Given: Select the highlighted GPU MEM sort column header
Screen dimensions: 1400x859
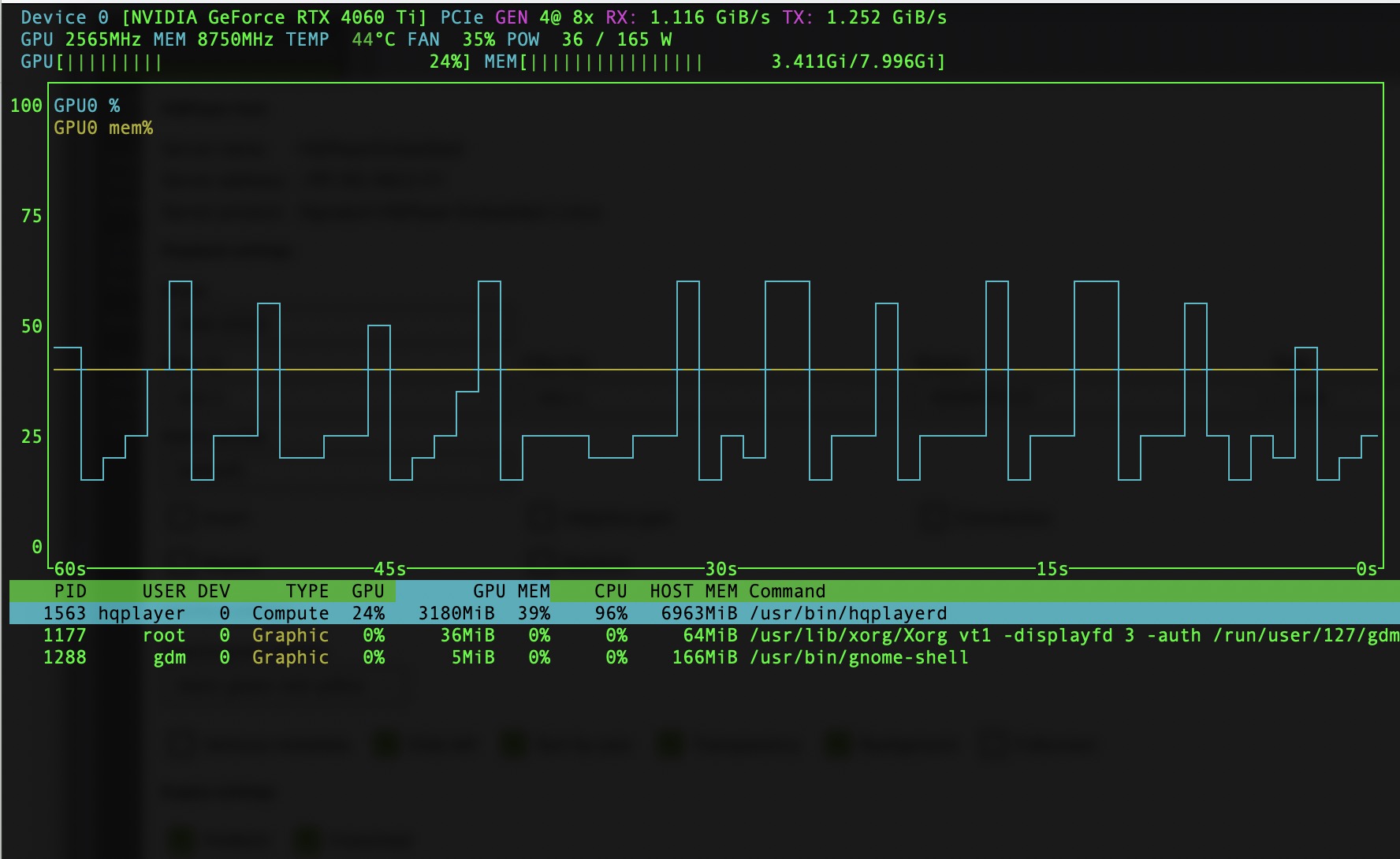Looking at the screenshot, I should click(473, 591).
